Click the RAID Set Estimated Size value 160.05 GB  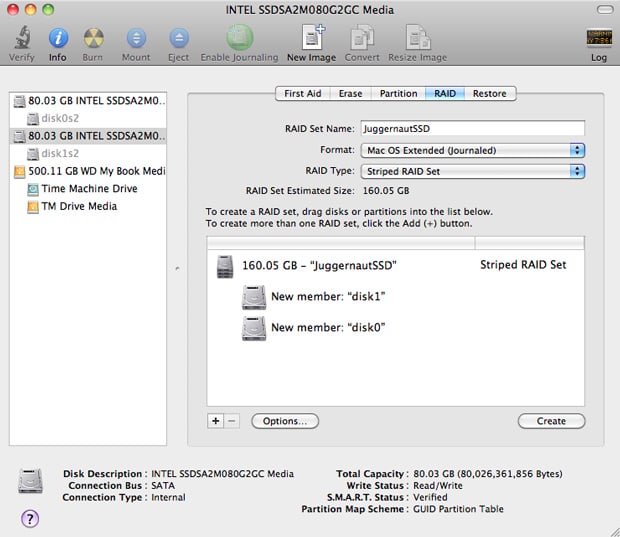386,191
